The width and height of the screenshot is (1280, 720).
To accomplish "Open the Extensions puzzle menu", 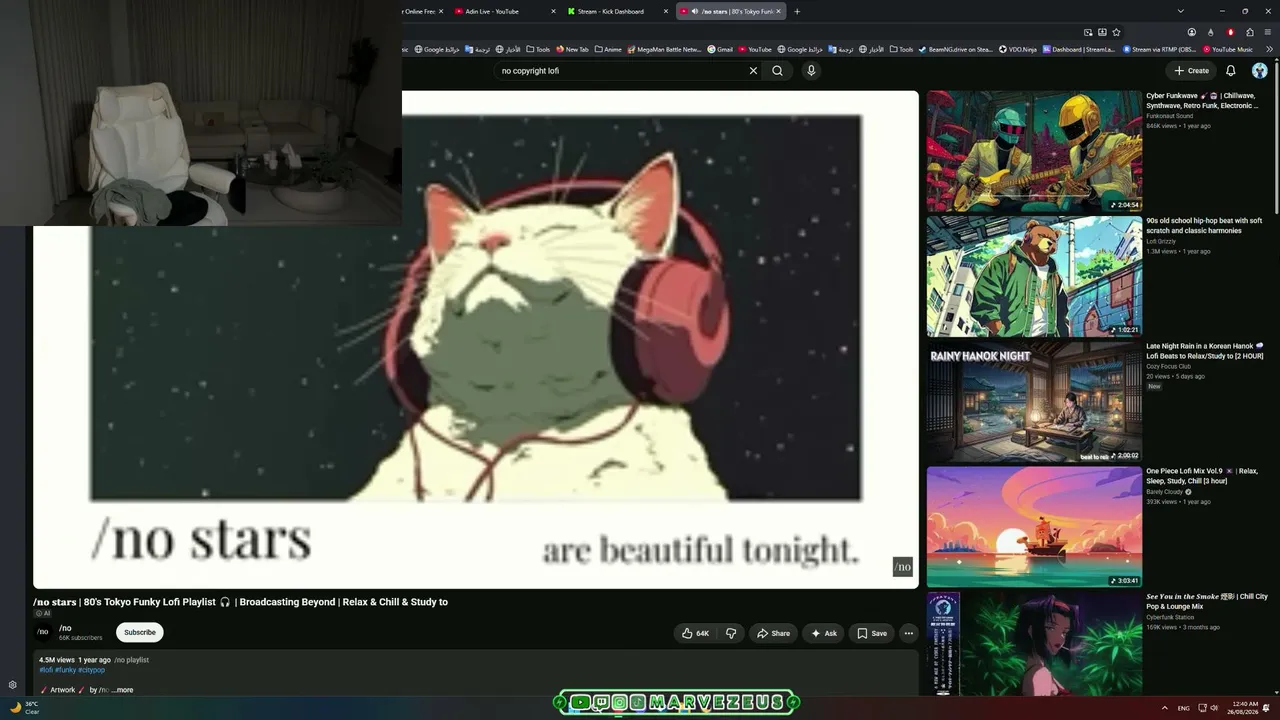I will (x=1250, y=32).
